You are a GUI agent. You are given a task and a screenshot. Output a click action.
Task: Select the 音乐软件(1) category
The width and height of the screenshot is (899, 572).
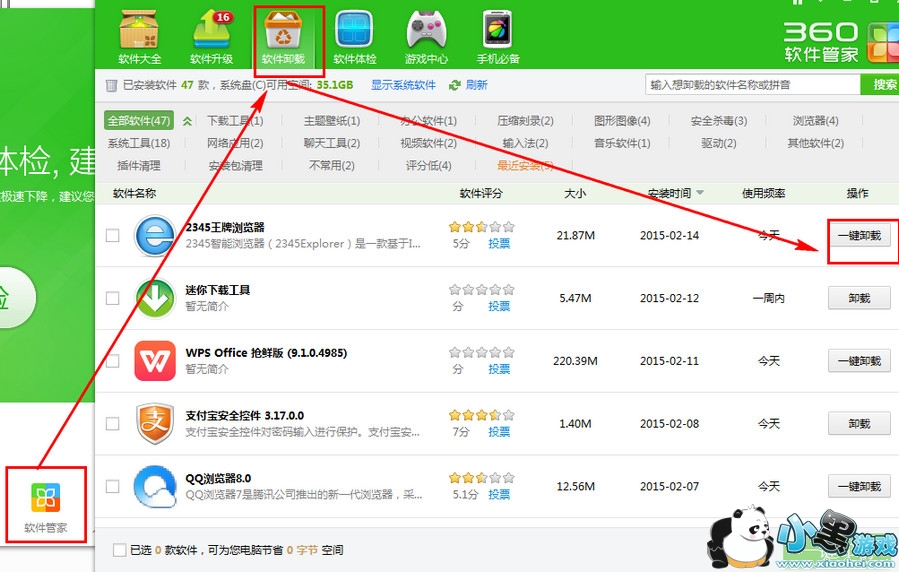pyautogui.click(x=622, y=143)
